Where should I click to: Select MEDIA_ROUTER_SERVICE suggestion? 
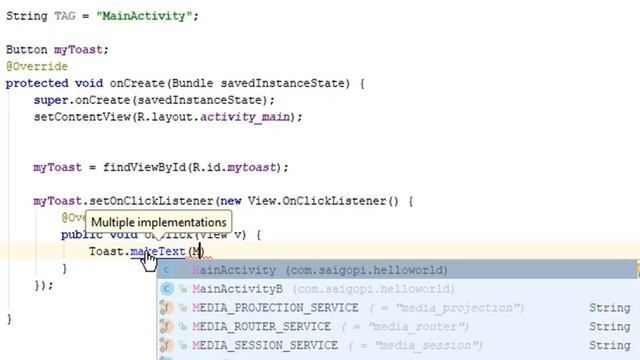click(397, 327)
